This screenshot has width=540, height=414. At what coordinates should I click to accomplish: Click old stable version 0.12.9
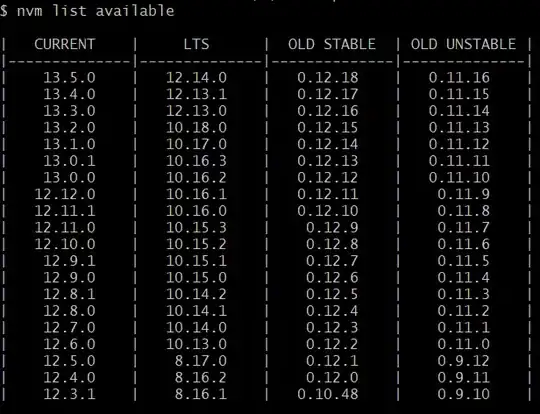(332, 227)
